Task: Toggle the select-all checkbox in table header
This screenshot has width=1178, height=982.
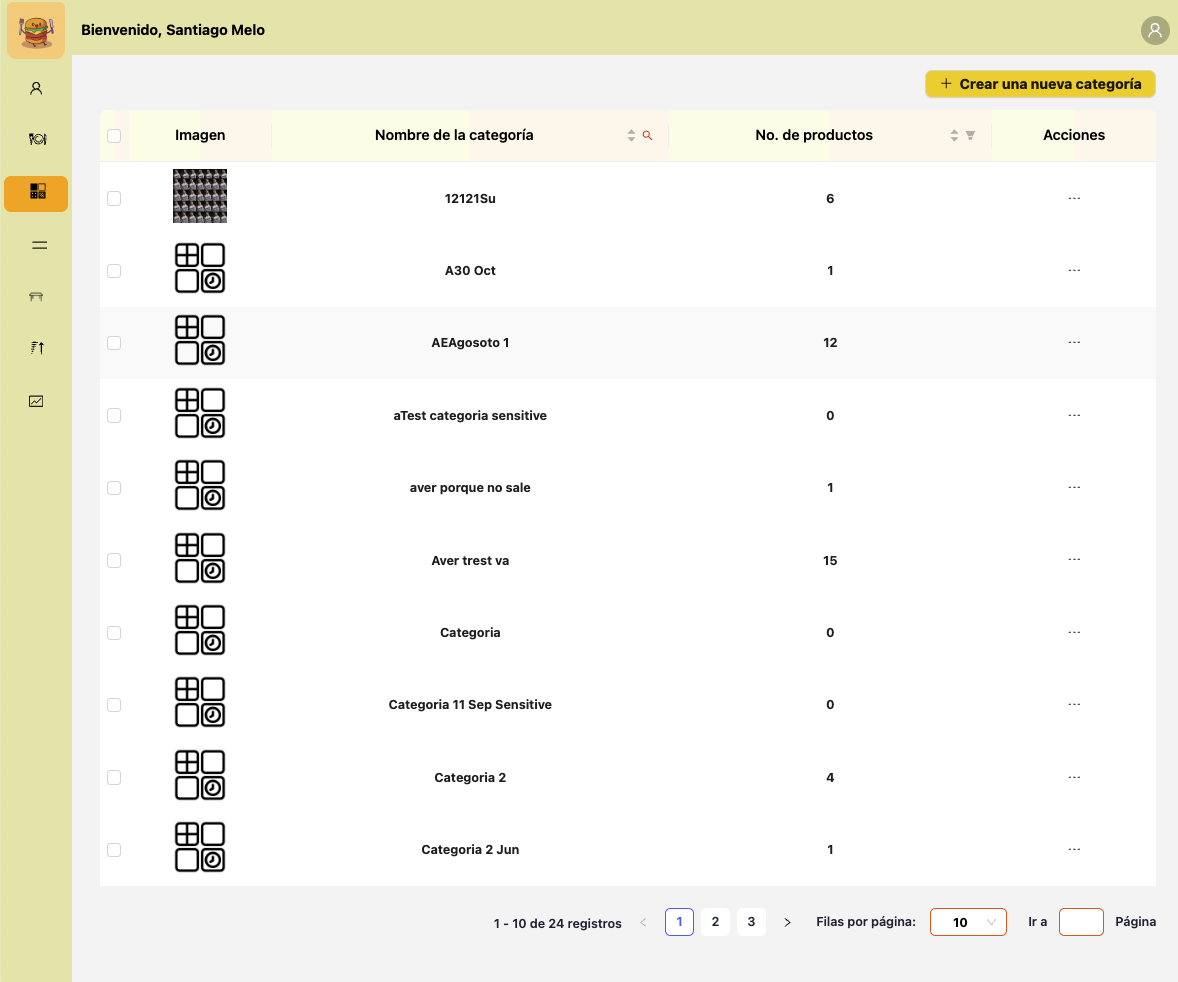Action: [x=114, y=136]
